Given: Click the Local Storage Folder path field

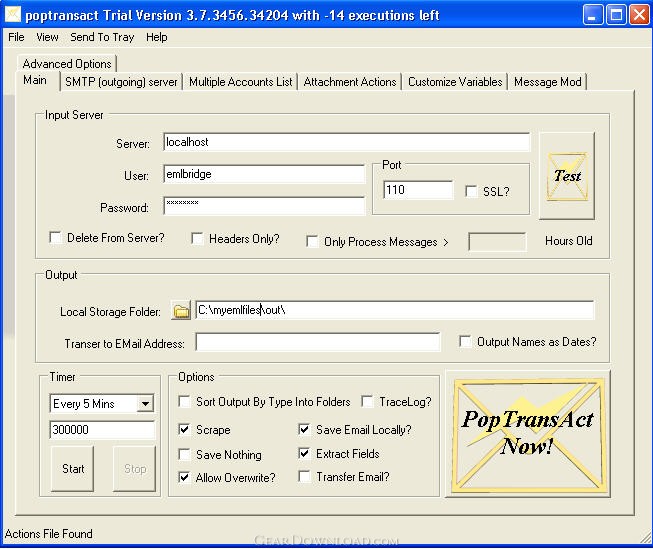Looking at the screenshot, I should coord(395,310).
